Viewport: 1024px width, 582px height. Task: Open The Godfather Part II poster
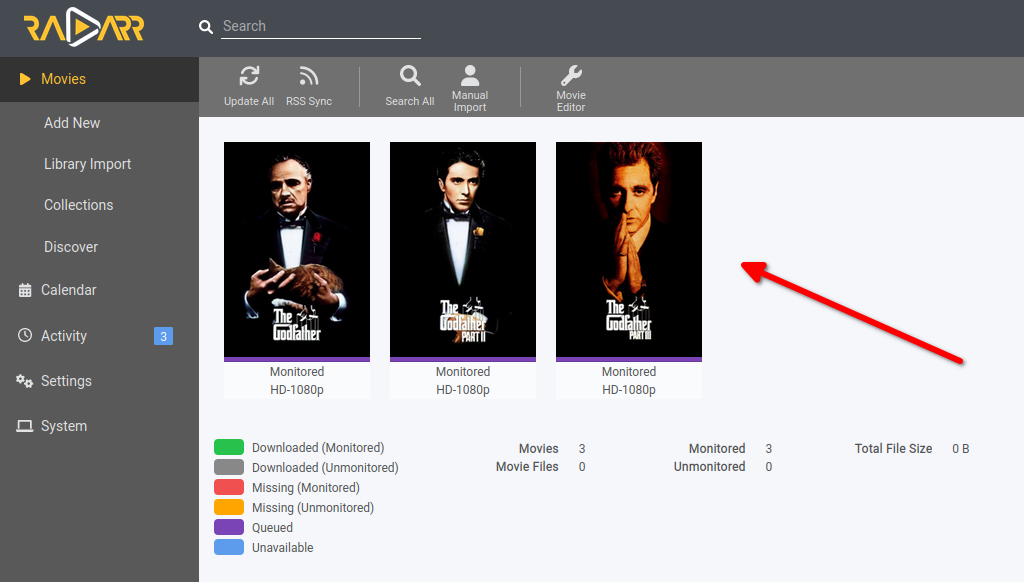(x=463, y=250)
